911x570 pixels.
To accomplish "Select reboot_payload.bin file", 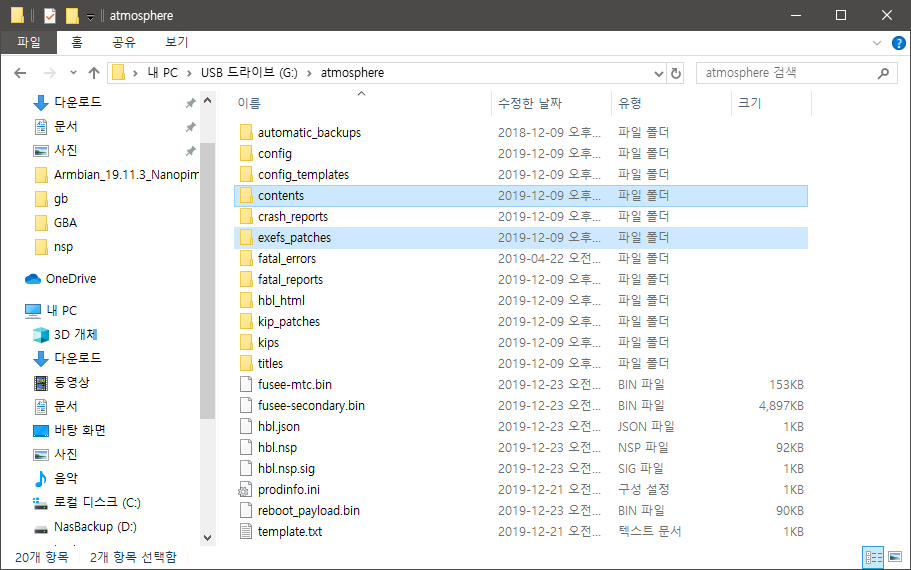I will point(309,511).
